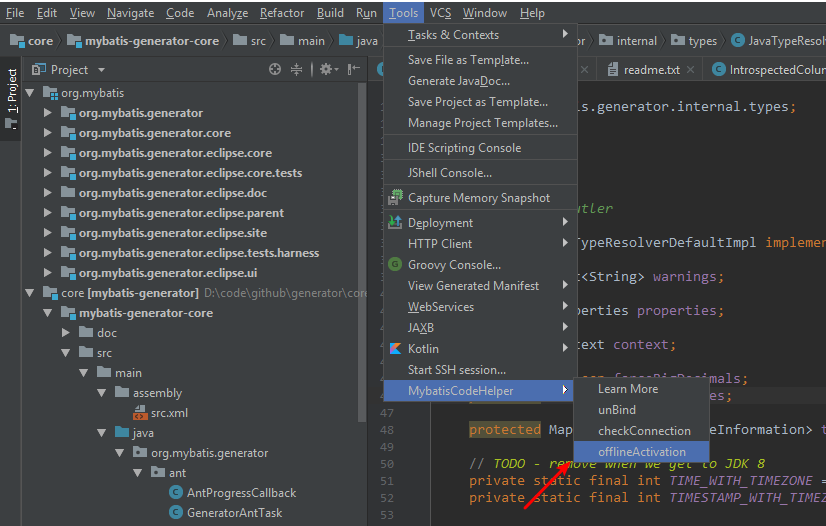Open the WebServices submenu
The image size is (826, 526).
click(480, 306)
